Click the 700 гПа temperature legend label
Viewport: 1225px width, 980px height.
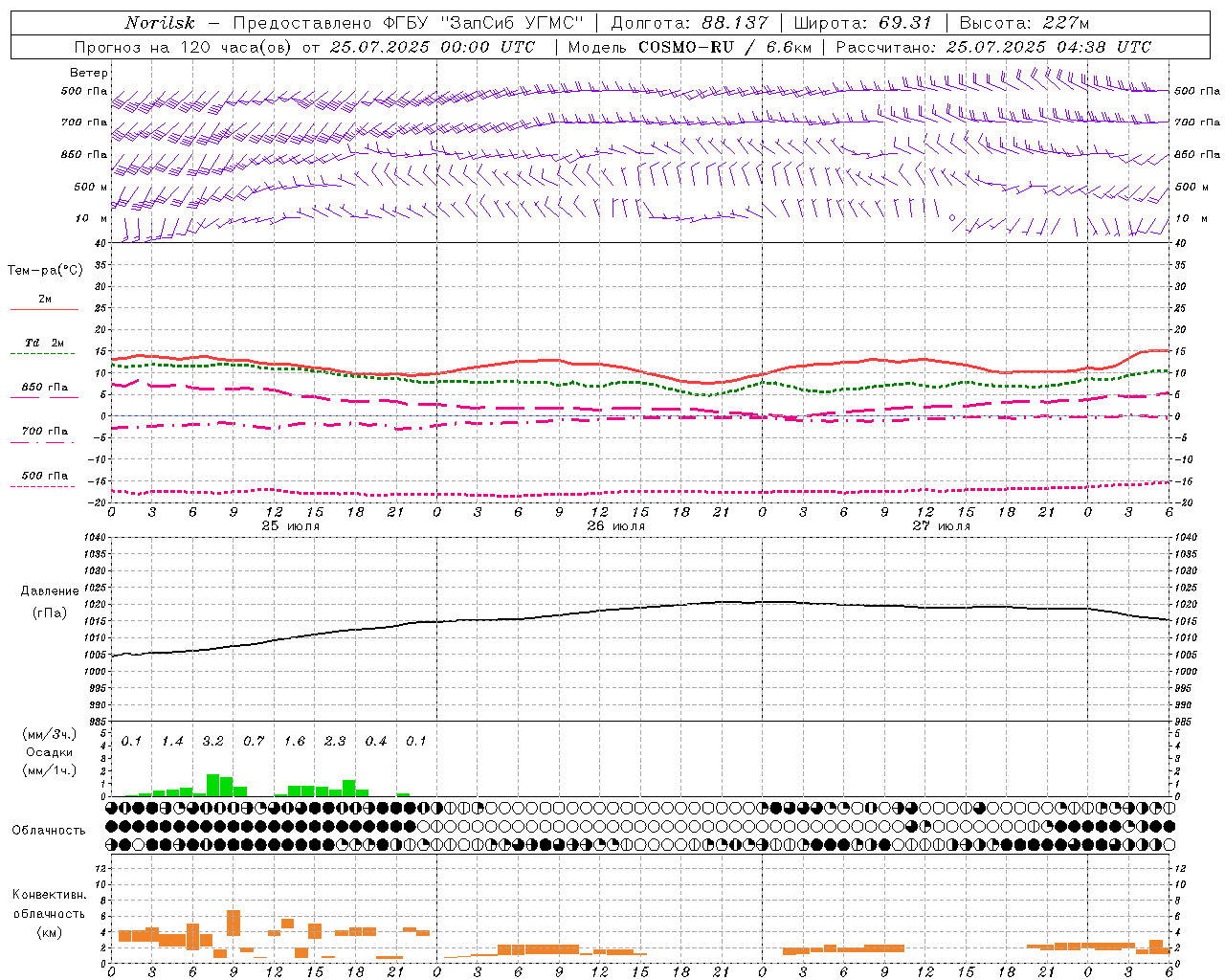coord(45,432)
